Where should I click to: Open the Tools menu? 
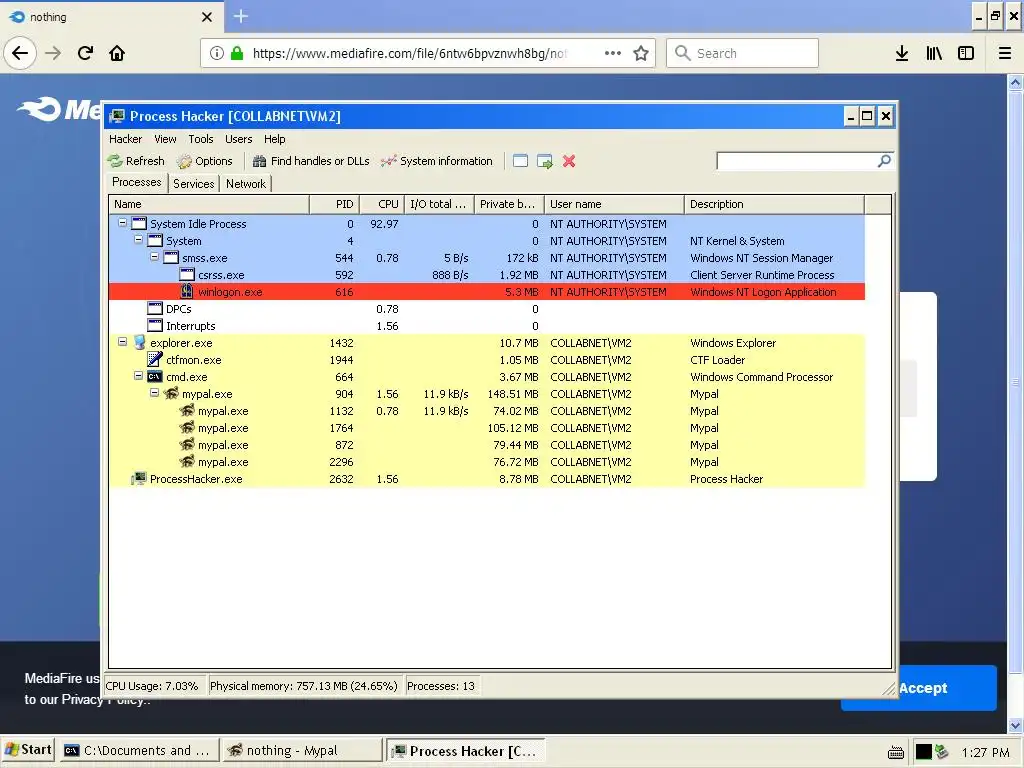[200, 139]
